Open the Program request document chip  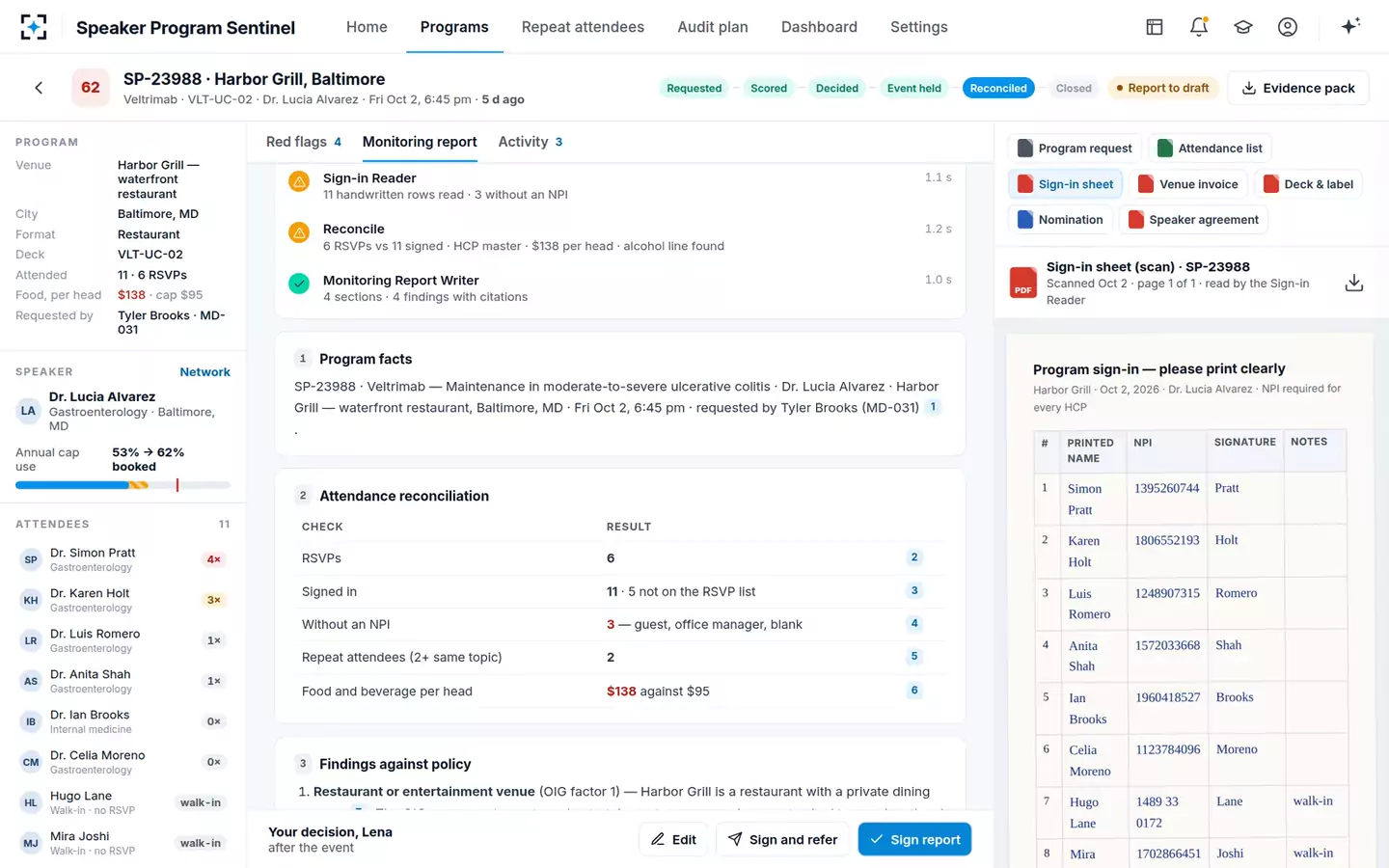(1075, 149)
